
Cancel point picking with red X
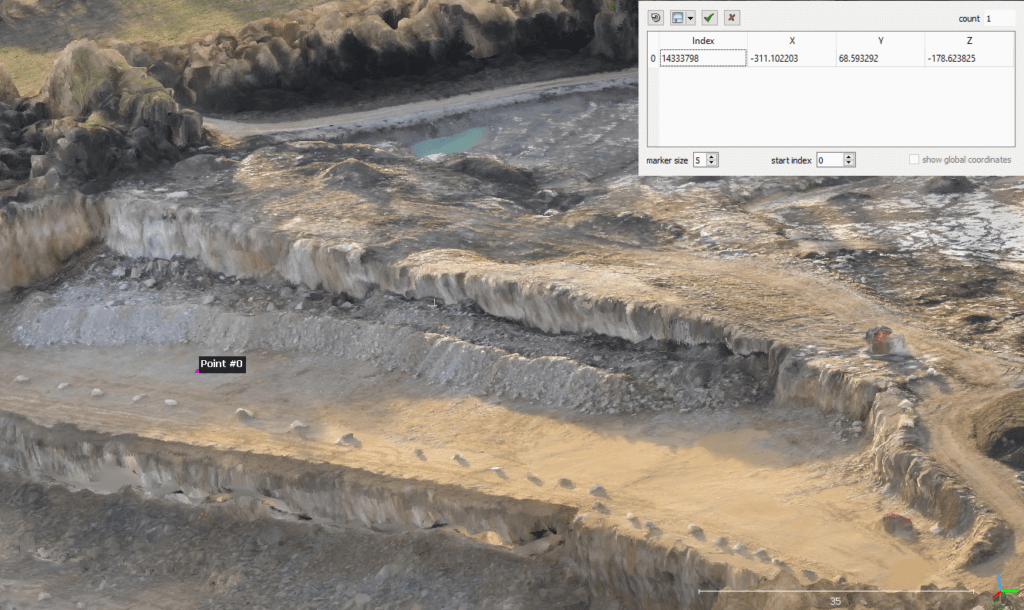pos(731,16)
